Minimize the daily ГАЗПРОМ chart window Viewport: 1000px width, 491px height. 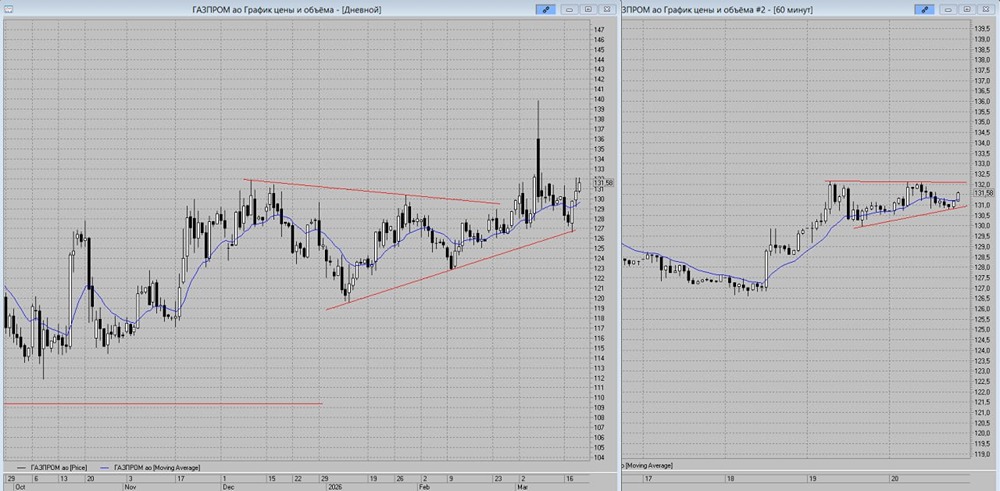(x=569, y=9)
